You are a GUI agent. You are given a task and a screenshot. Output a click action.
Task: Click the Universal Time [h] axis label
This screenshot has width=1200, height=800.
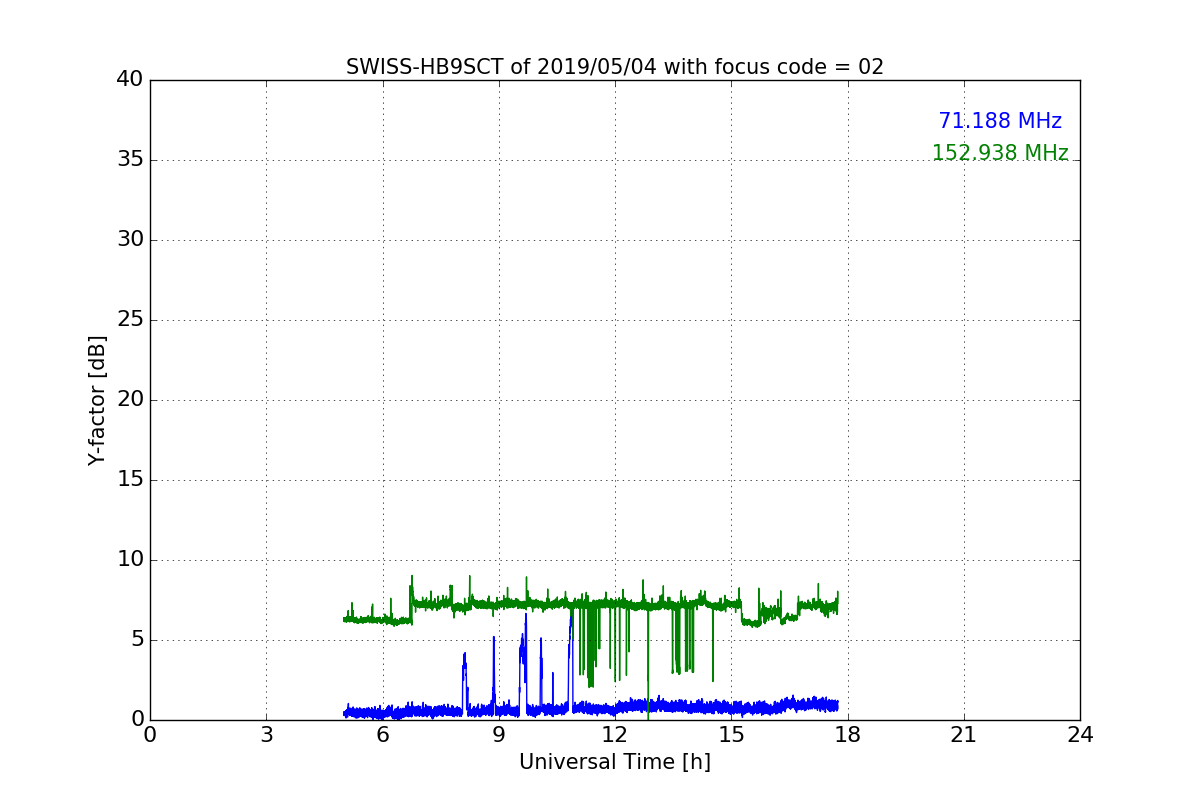(615, 762)
